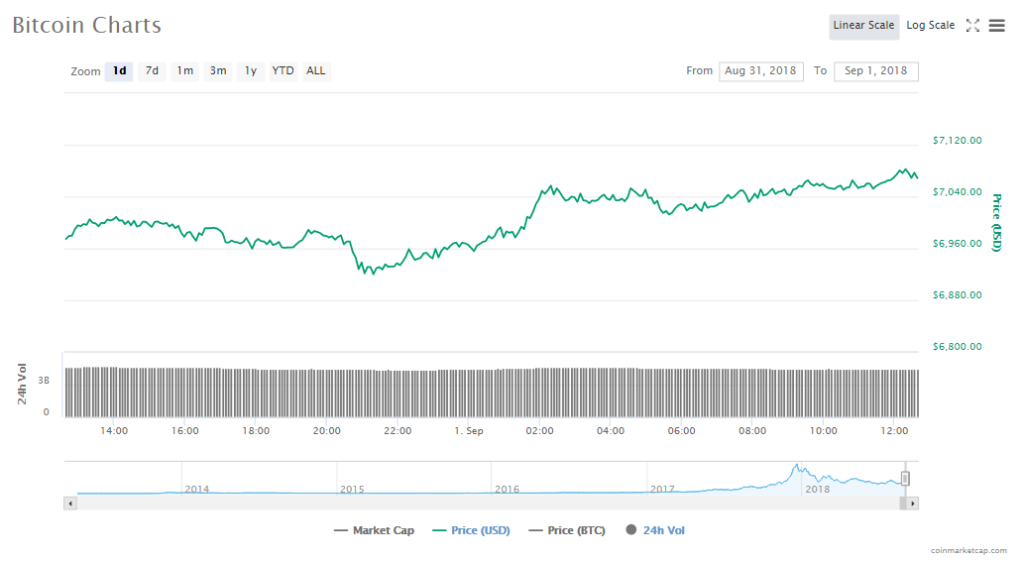Set zoom to 1m

click(185, 71)
